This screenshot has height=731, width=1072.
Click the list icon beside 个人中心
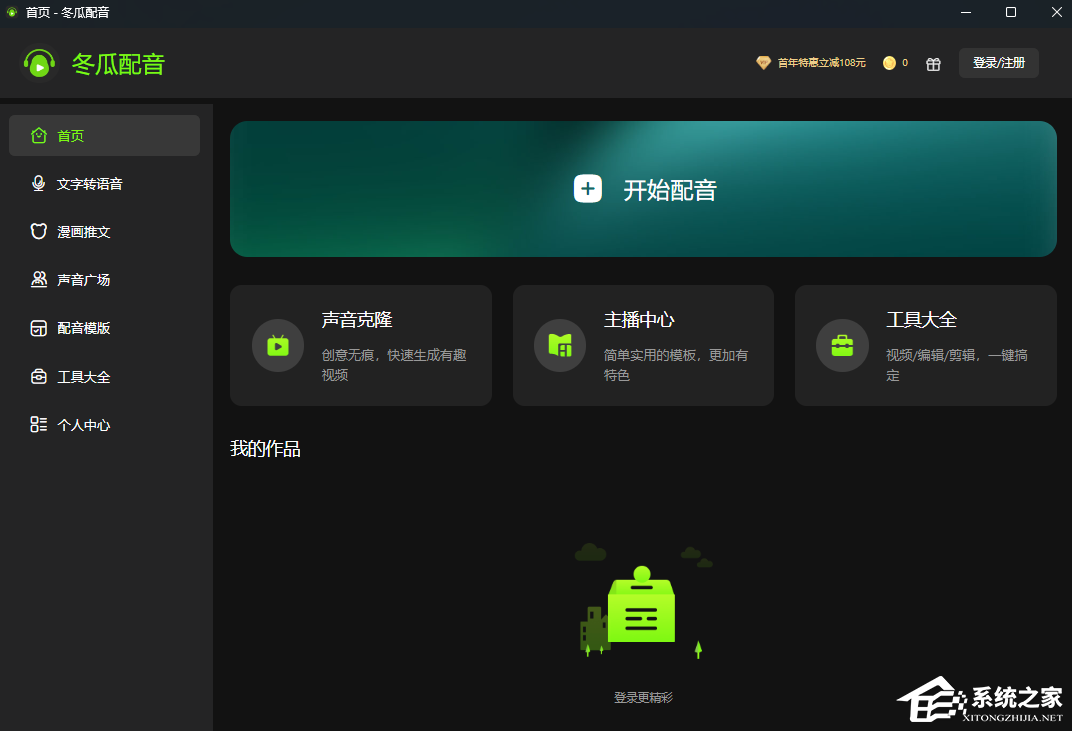coord(39,425)
